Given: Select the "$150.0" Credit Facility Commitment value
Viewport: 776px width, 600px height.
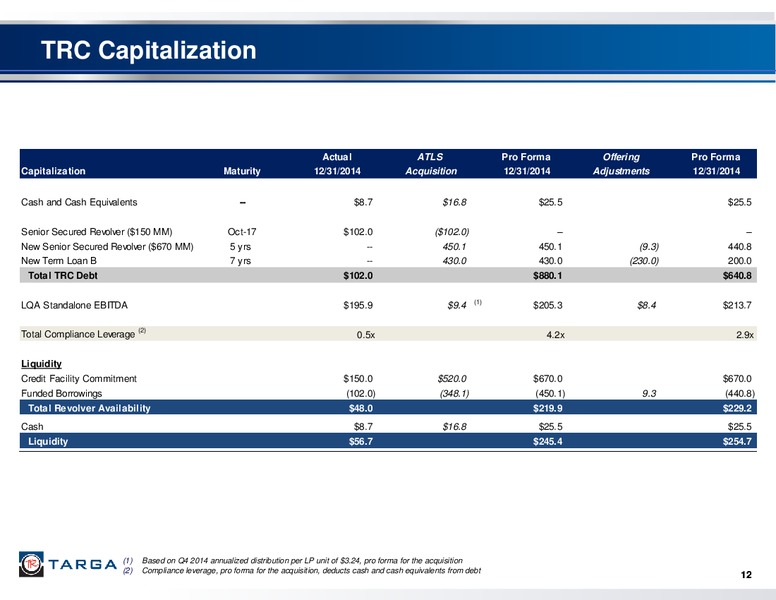Looking at the screenshot, I should point(358,379).
